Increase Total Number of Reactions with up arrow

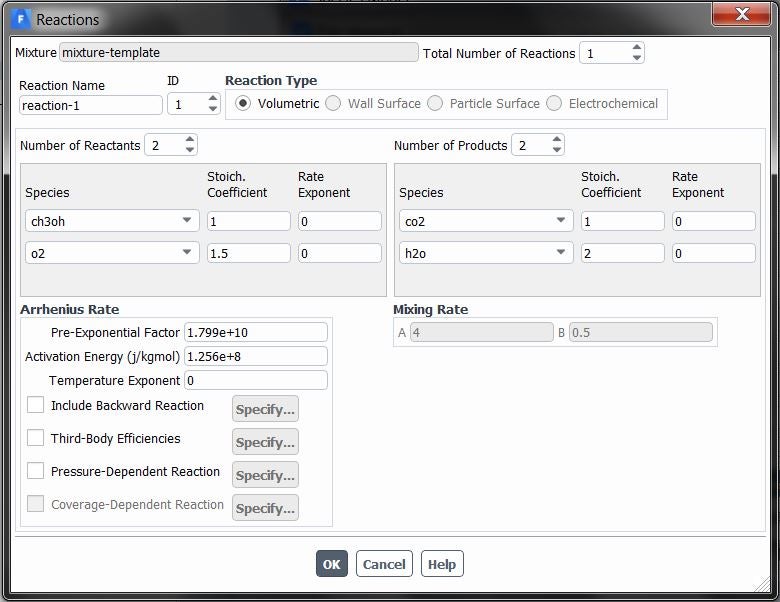click(x=637, y=48)
